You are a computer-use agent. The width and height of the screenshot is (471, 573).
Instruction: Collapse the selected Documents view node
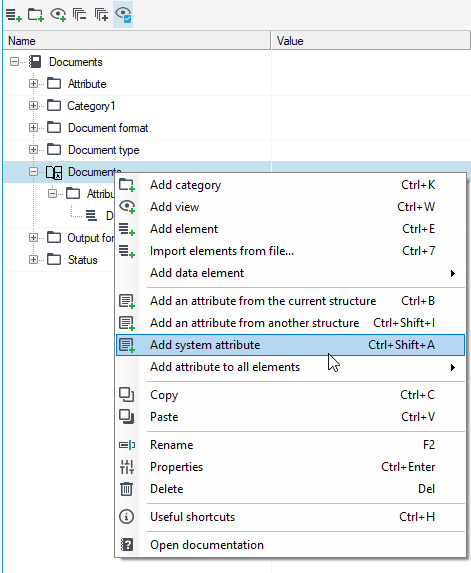pos(33,171)
